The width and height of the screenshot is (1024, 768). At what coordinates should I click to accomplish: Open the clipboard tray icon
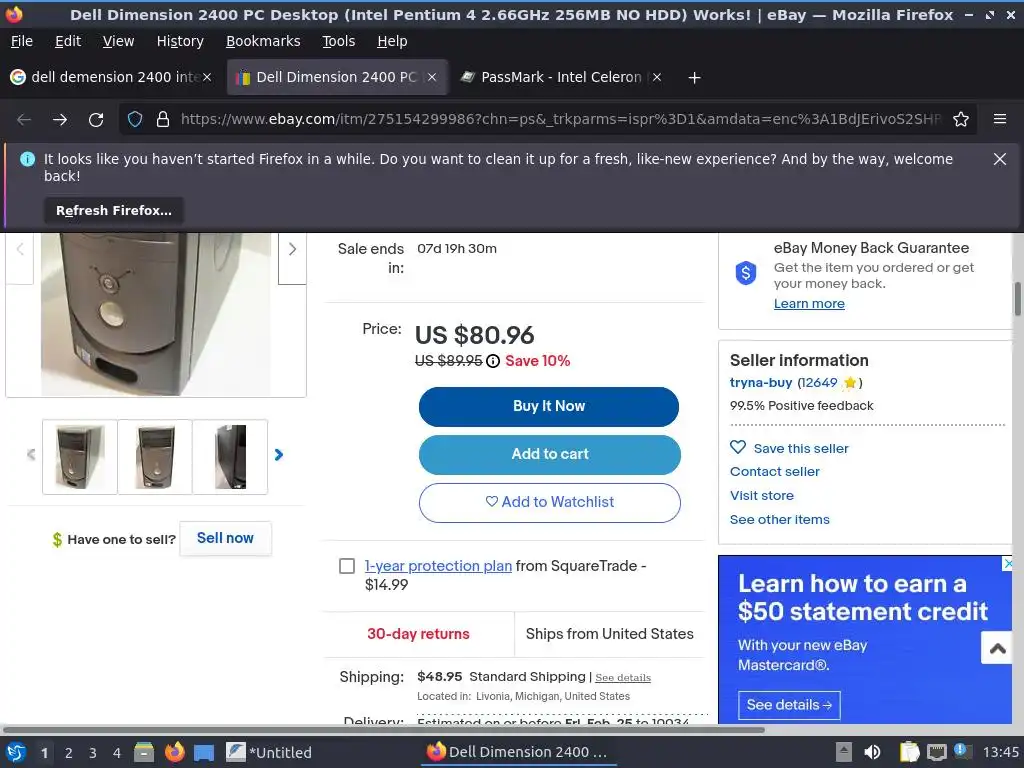tap(909, 752)
